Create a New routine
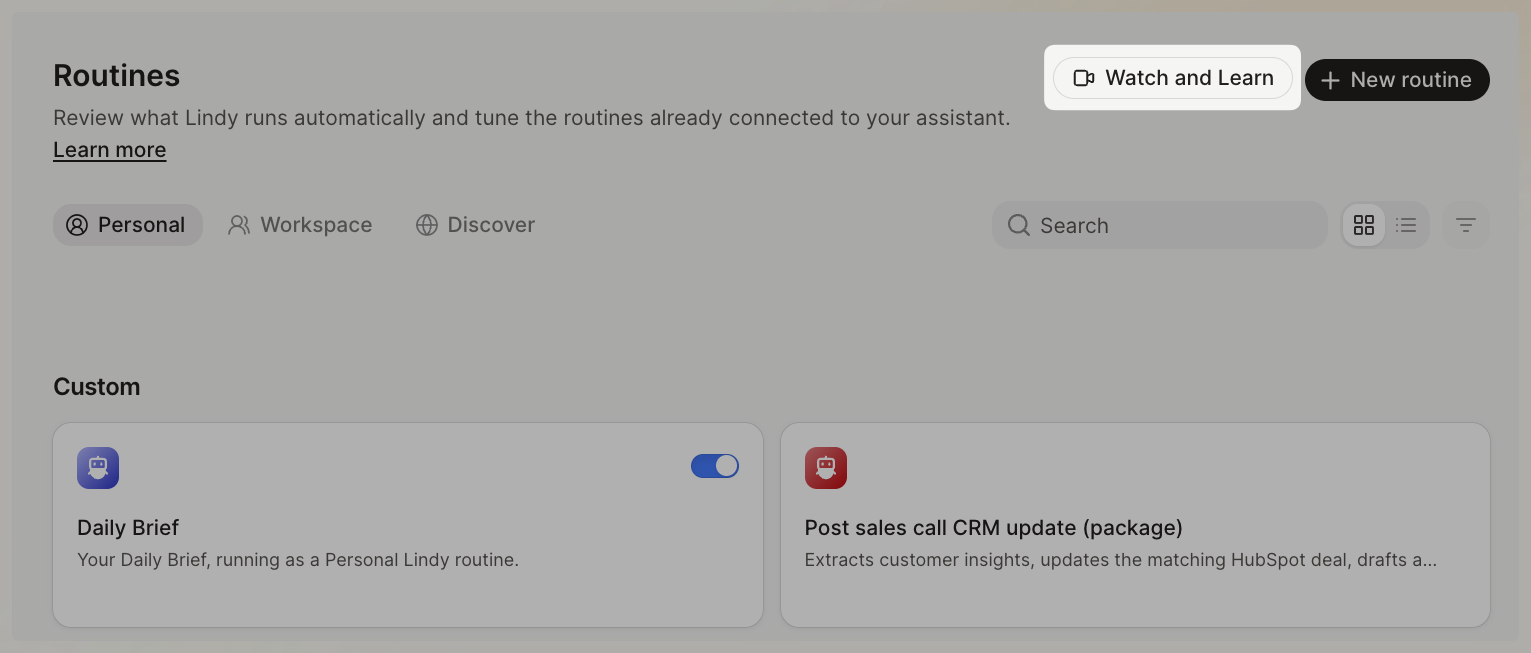 (1397, 80)
